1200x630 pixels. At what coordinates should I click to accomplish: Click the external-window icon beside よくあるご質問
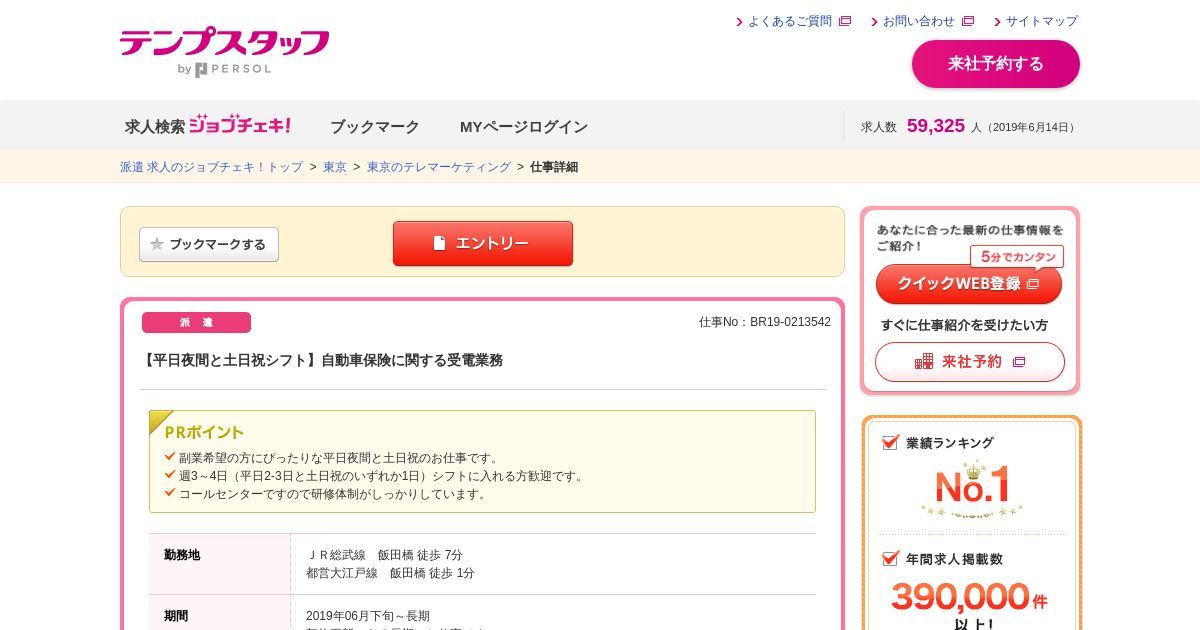coord(845,21)
